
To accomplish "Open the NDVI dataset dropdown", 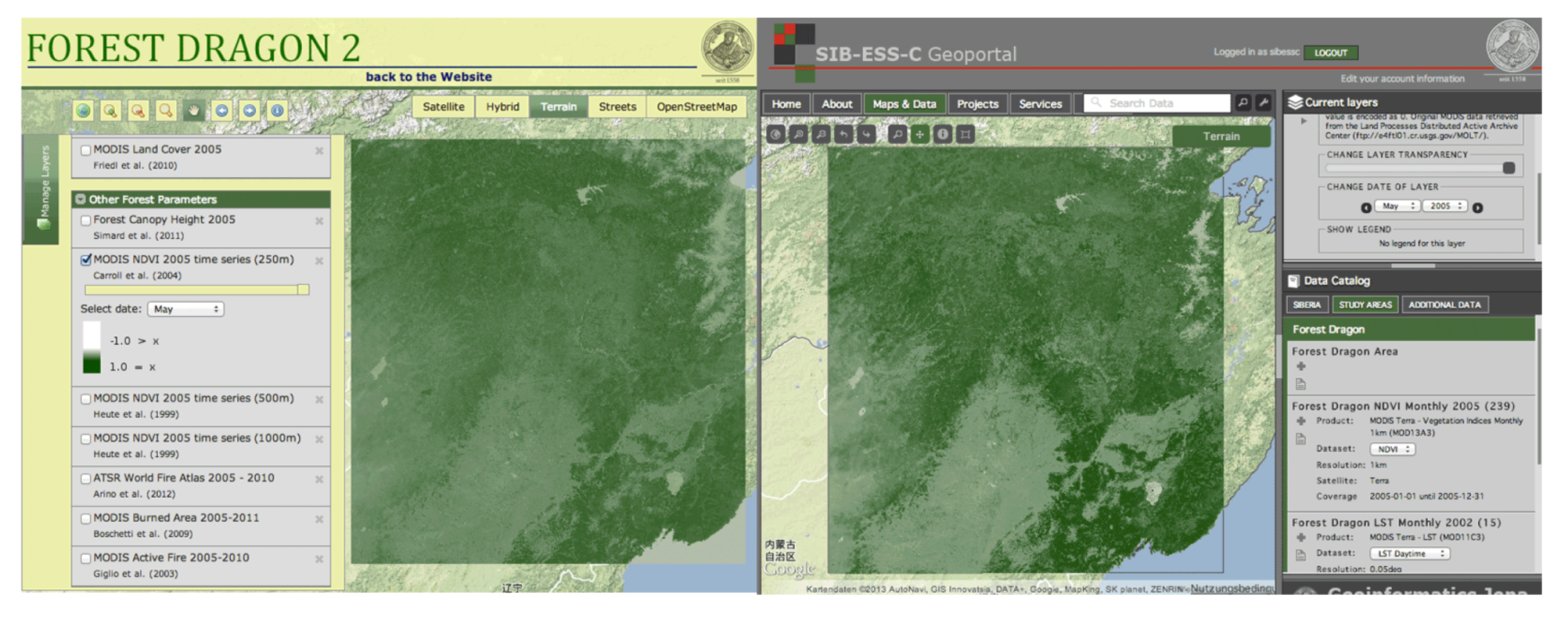I will [x=1392, y=449].
